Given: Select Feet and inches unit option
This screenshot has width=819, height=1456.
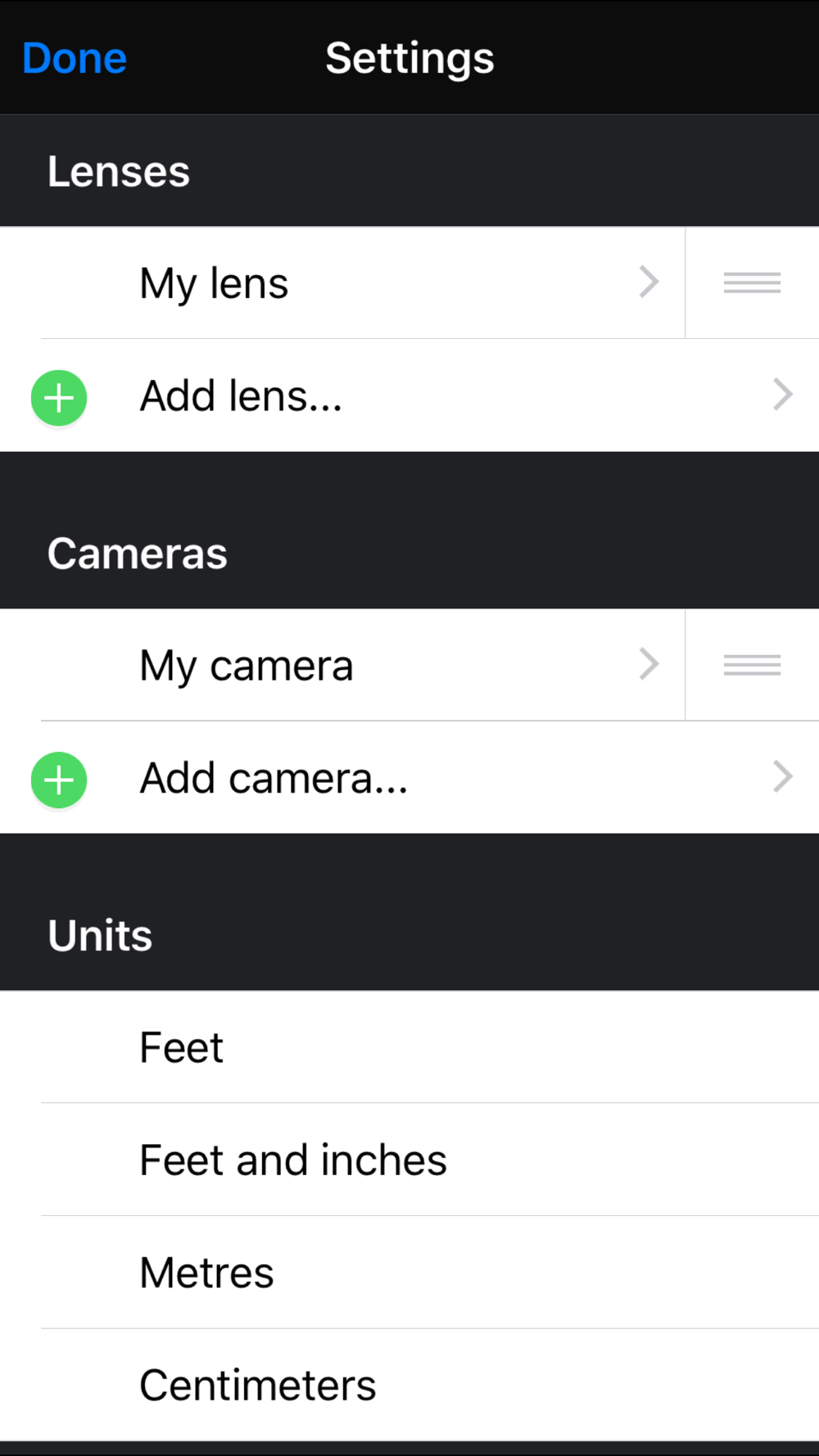Looking at the screenshot, I should coord(409,1160).
